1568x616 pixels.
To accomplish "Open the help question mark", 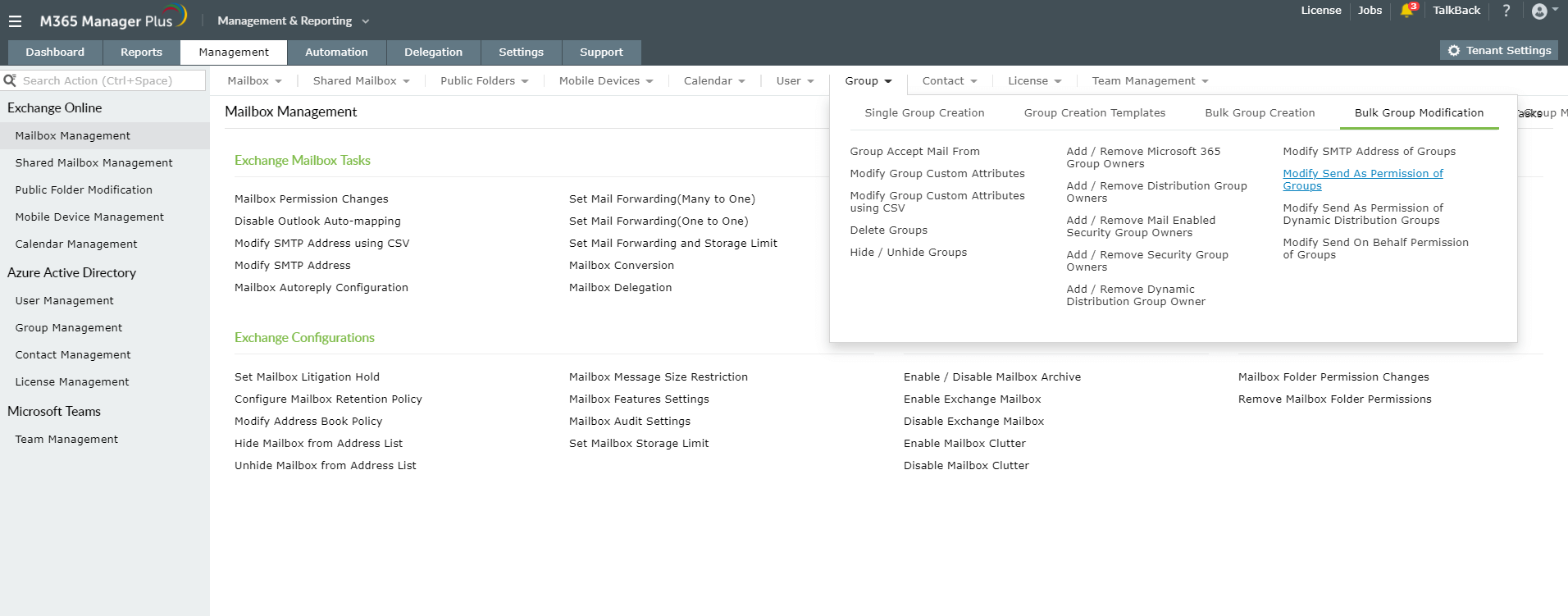I will [x=1506, y=11].
